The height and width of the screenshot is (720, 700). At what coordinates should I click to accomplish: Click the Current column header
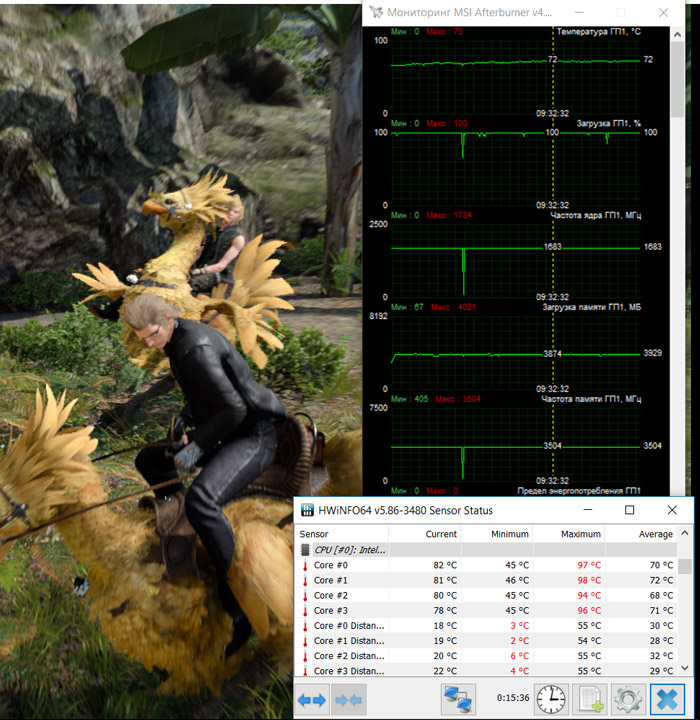440,534
